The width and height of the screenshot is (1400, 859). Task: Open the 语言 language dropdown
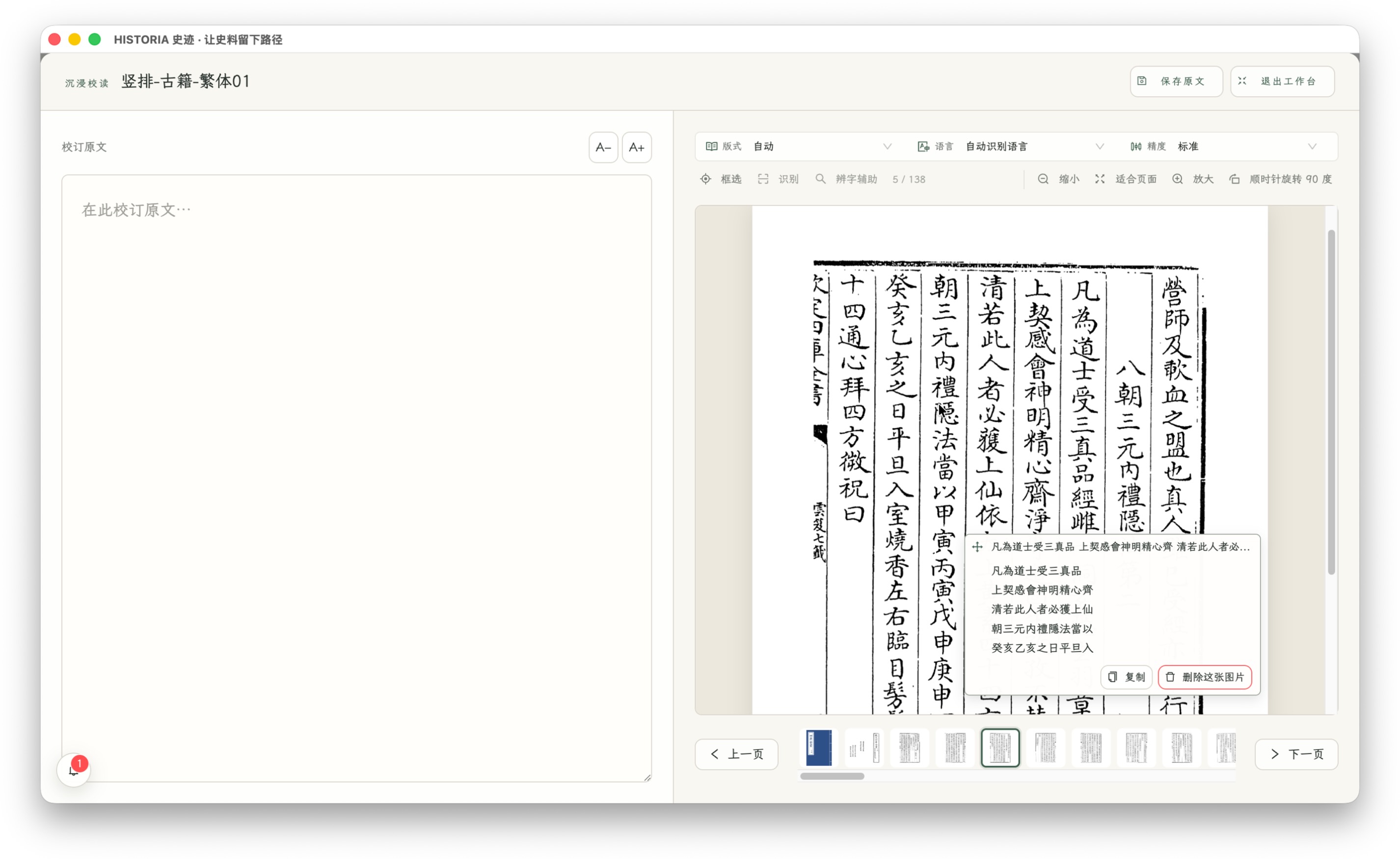pos(1011,147)
